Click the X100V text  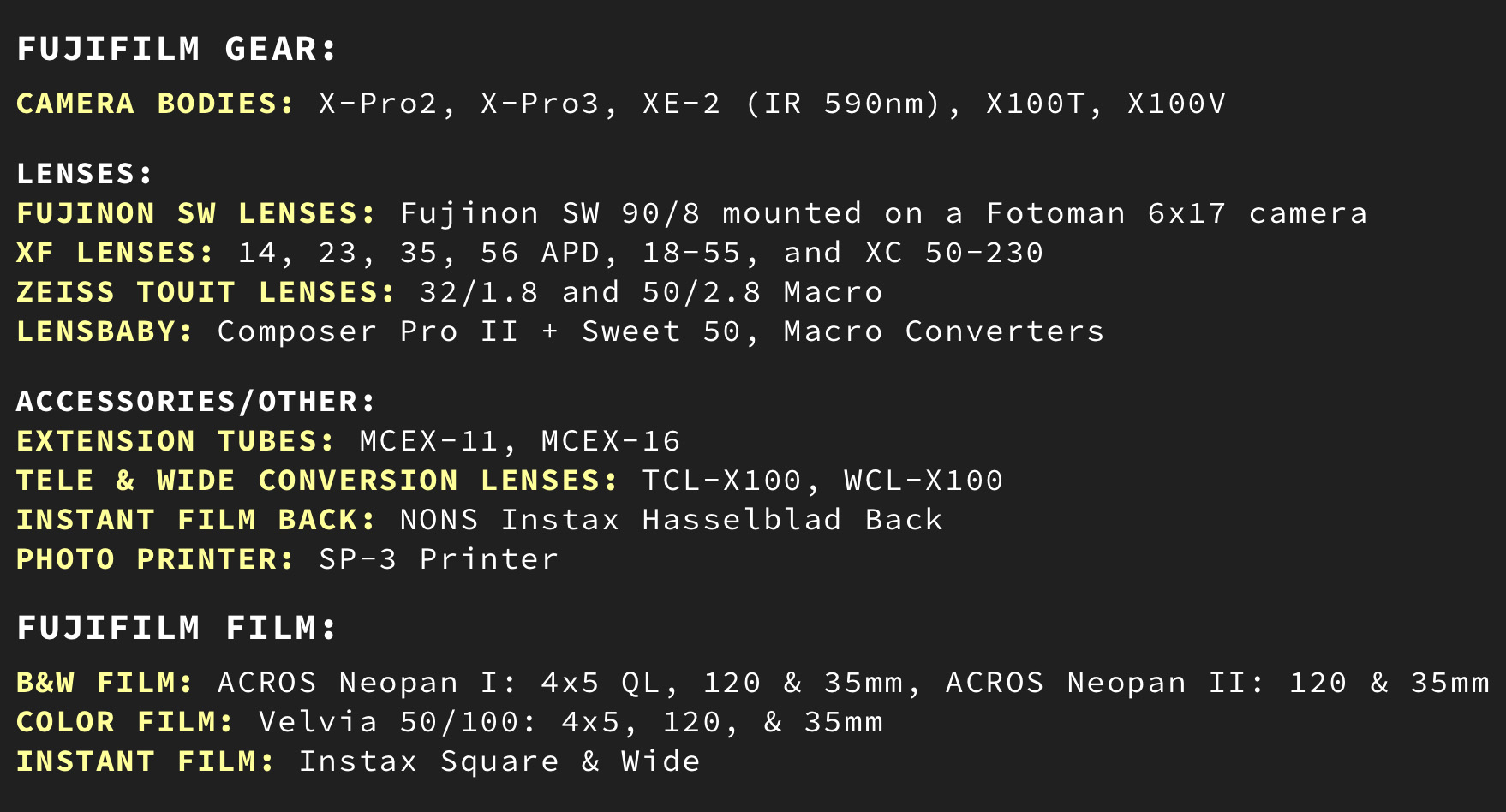tap(1176, 104)
